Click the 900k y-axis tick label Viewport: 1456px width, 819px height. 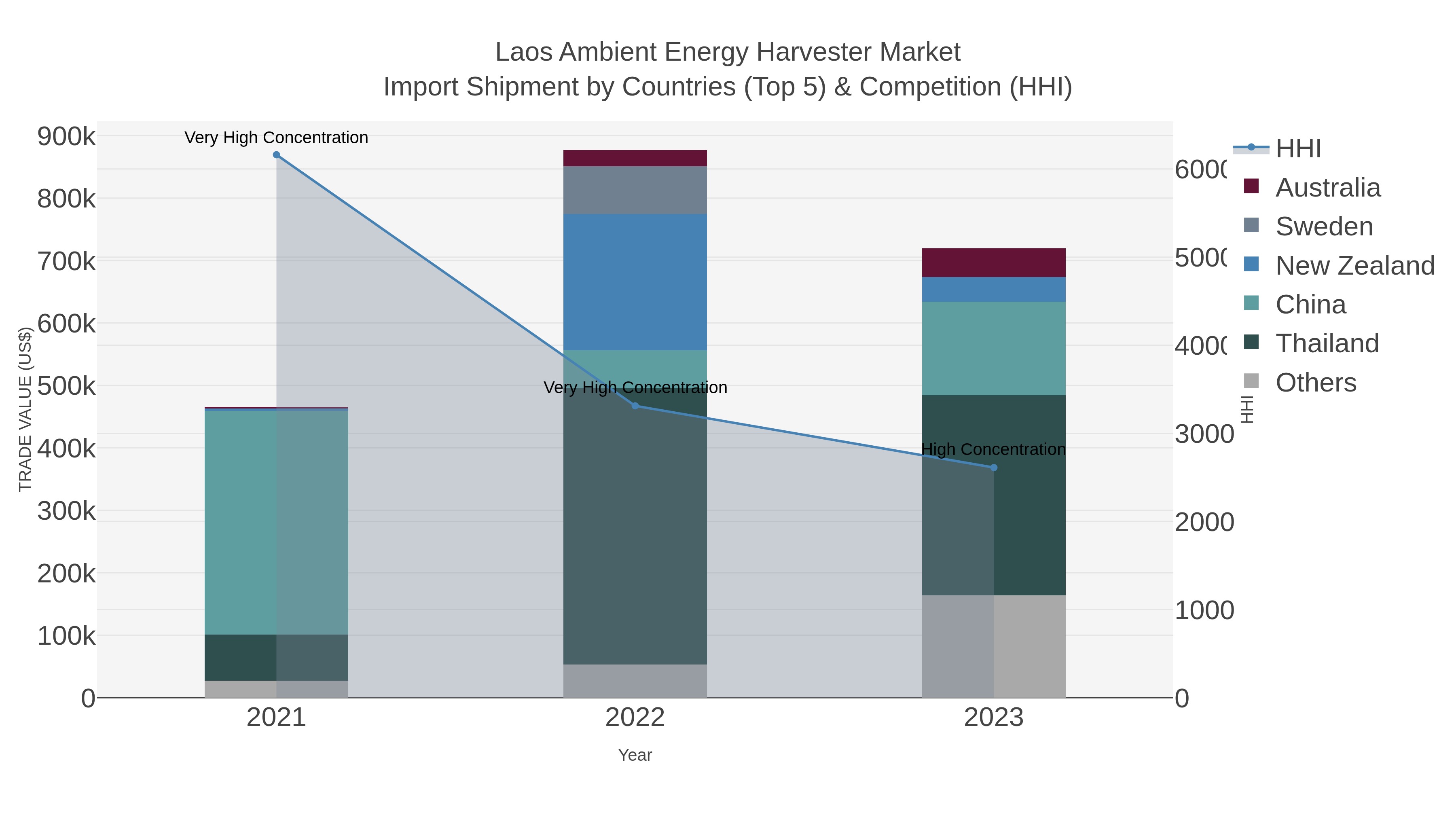tap(66, 137)
